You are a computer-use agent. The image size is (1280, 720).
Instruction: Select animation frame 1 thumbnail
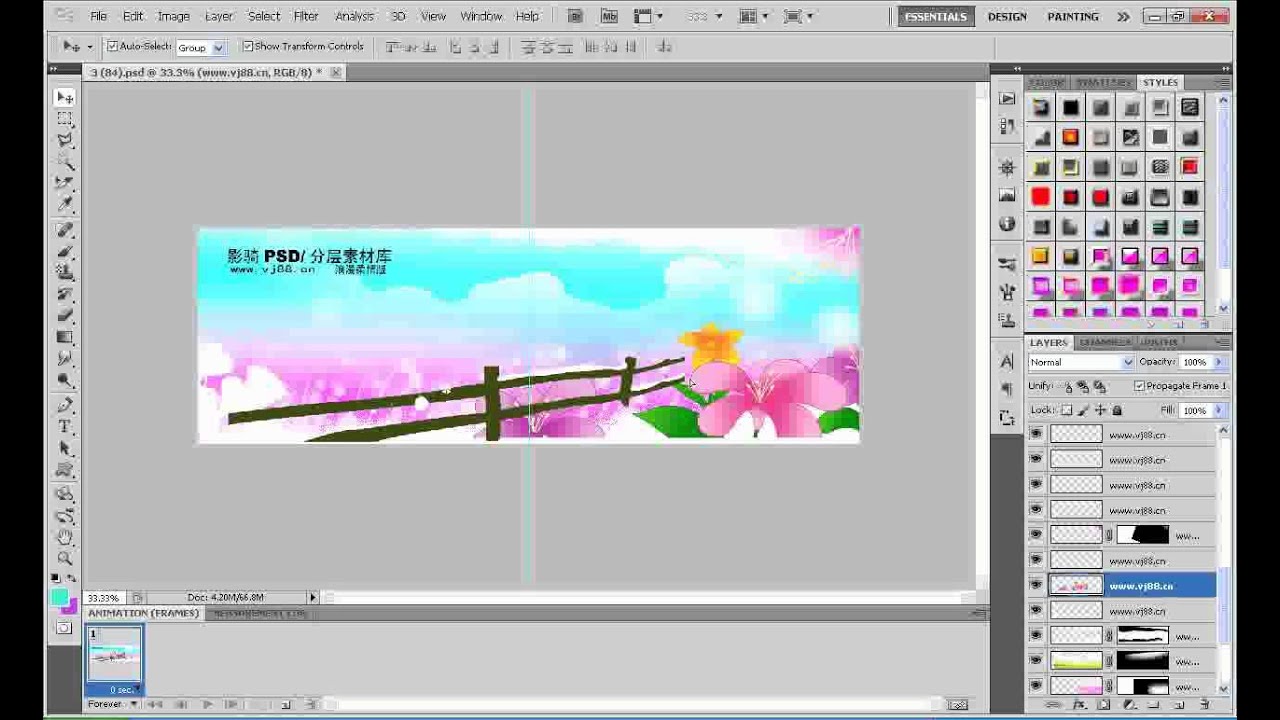(x=115, y=654)
